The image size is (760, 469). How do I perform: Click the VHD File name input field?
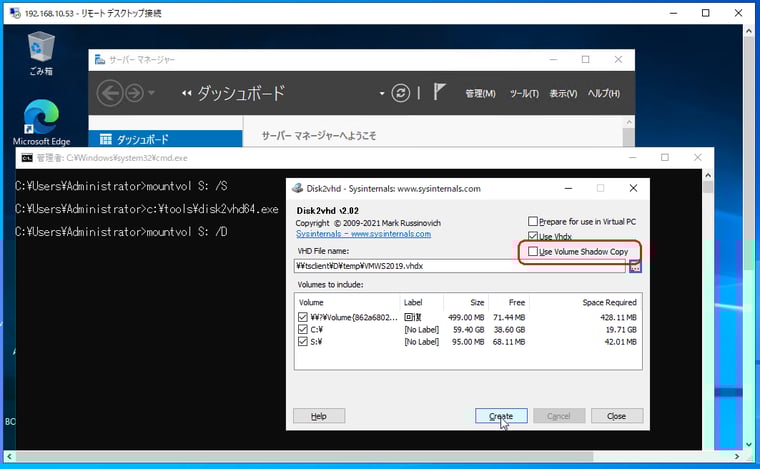click(x=459, y=266)
